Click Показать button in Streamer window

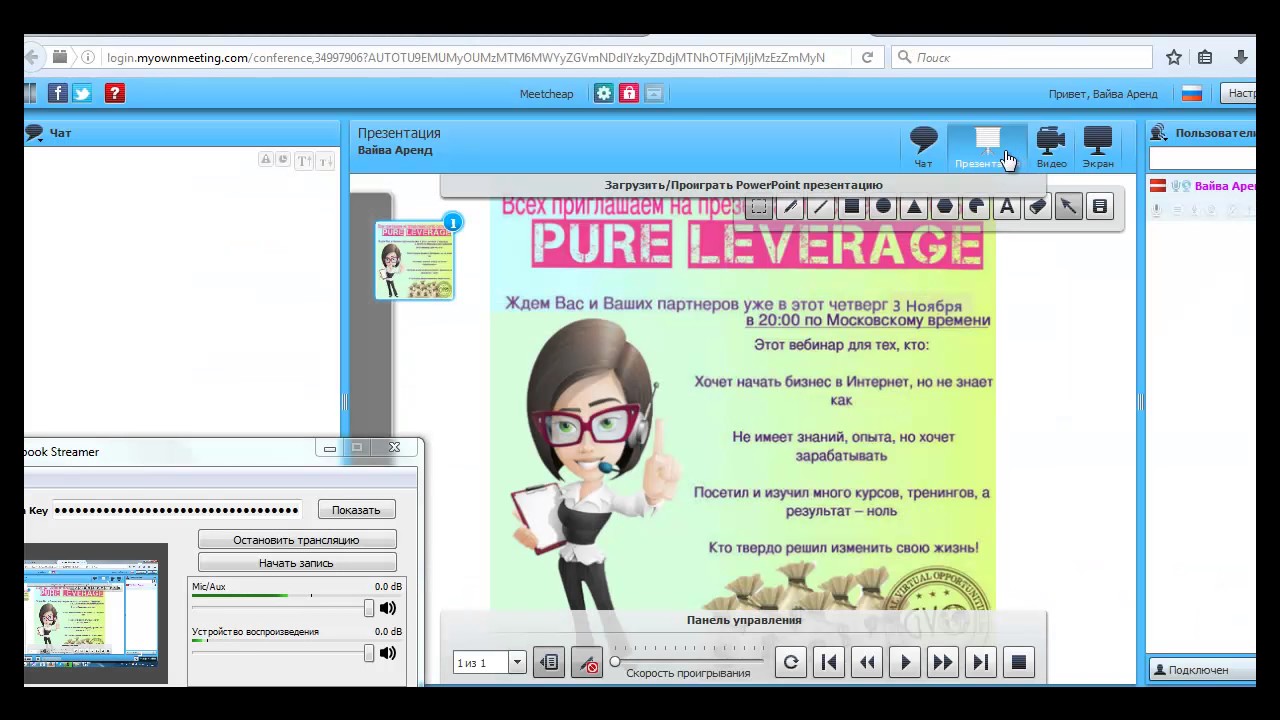point(356,510)
